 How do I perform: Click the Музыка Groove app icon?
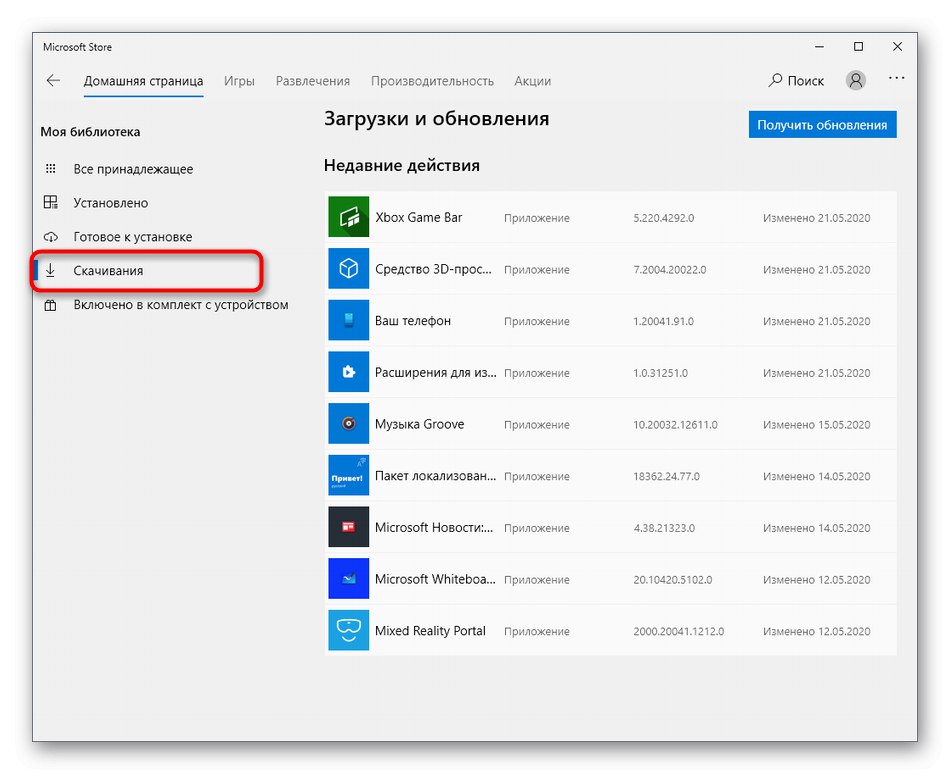click(x=348, y=424)
